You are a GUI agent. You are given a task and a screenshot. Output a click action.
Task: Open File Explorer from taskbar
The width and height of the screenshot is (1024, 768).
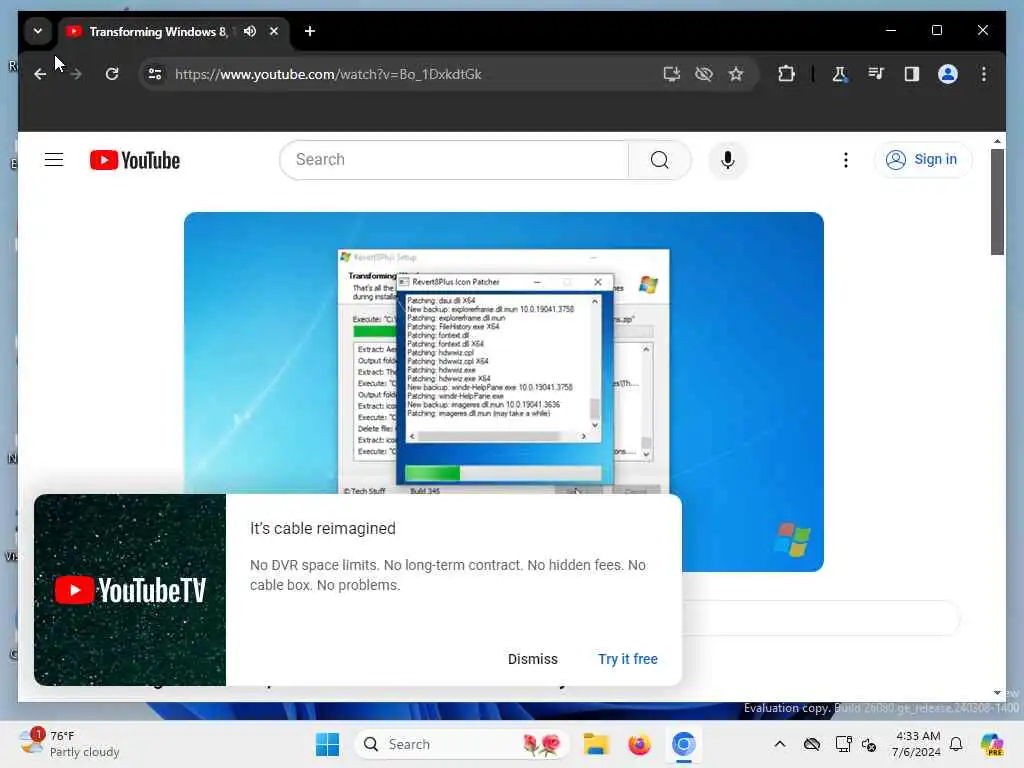point(596,744)
